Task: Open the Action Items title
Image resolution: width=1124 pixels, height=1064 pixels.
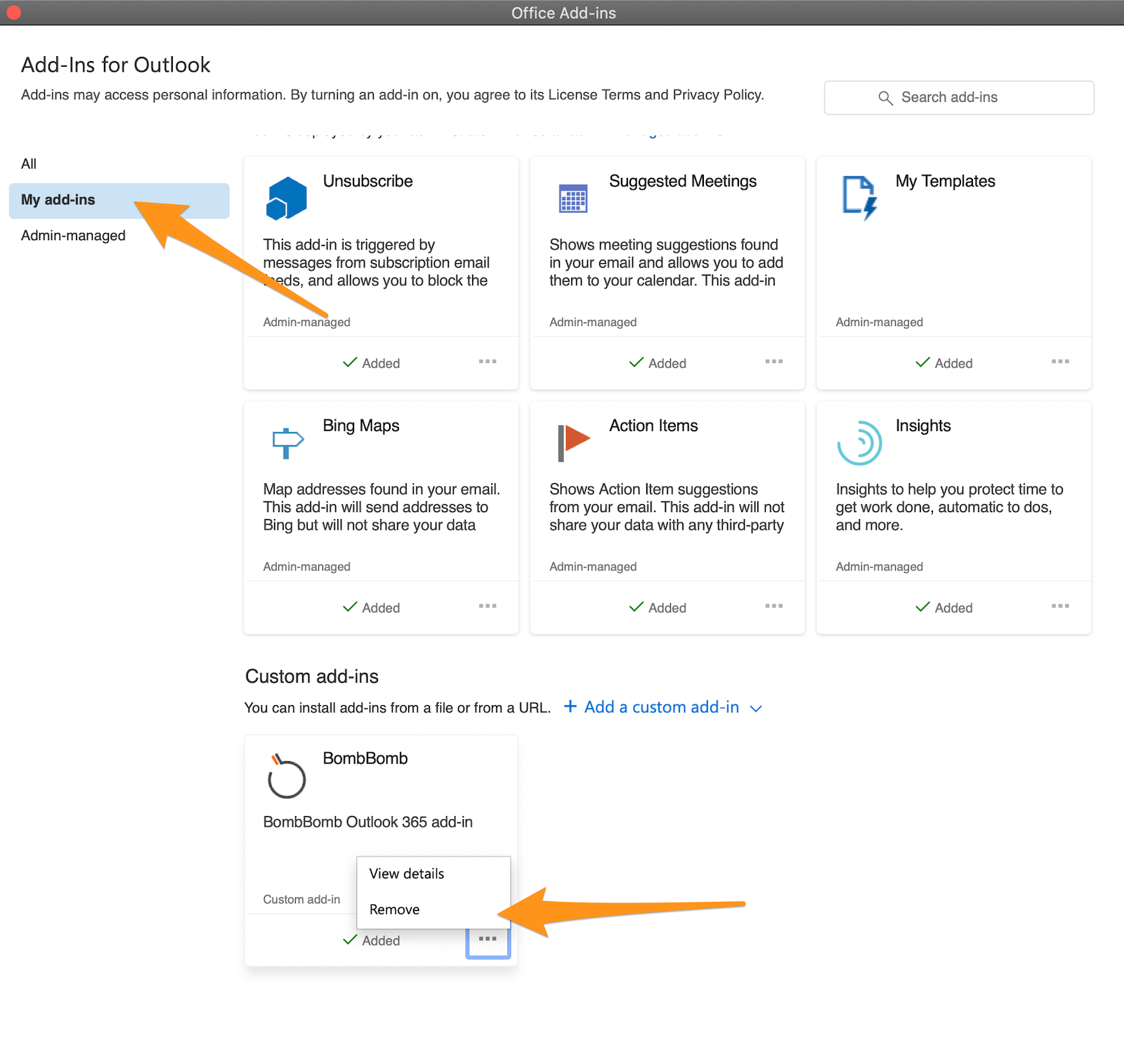Action: pyautogui.click(x=653, y=426)
